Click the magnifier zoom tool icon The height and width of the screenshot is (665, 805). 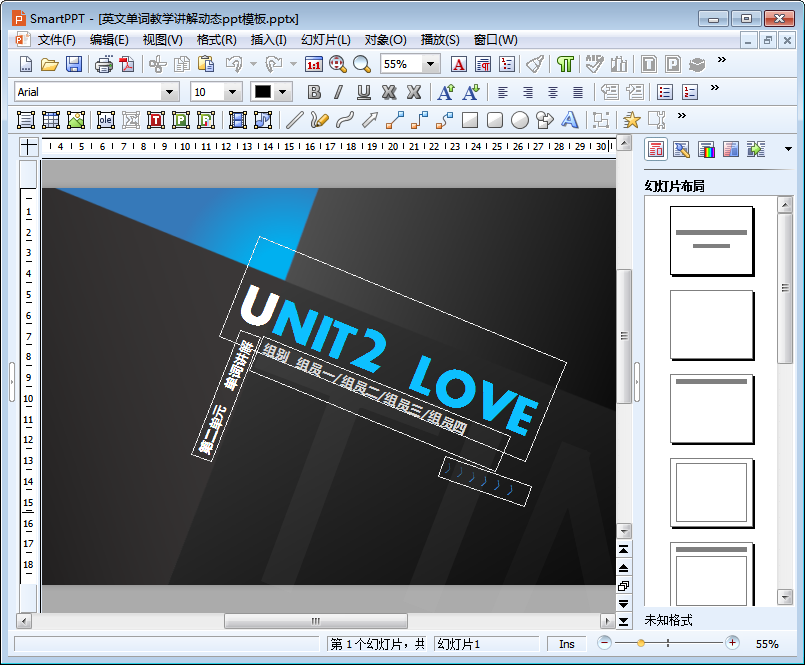[361, 64]
